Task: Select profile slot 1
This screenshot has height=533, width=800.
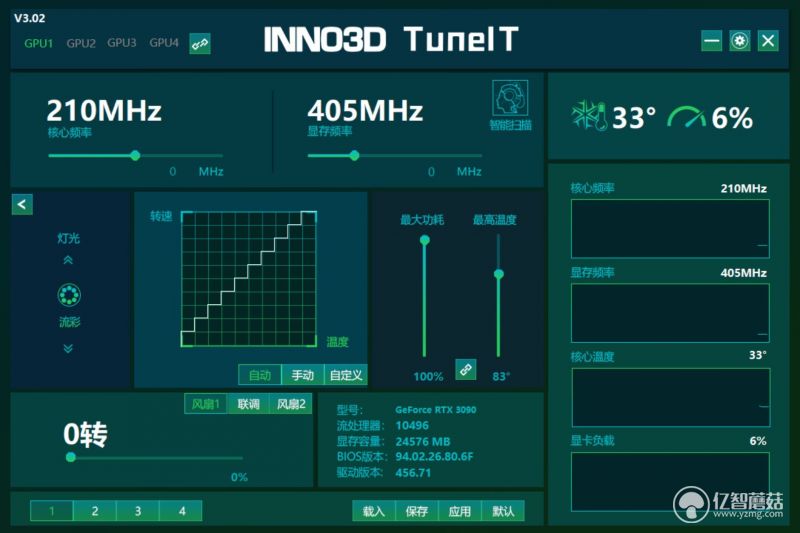Action: 52,511
